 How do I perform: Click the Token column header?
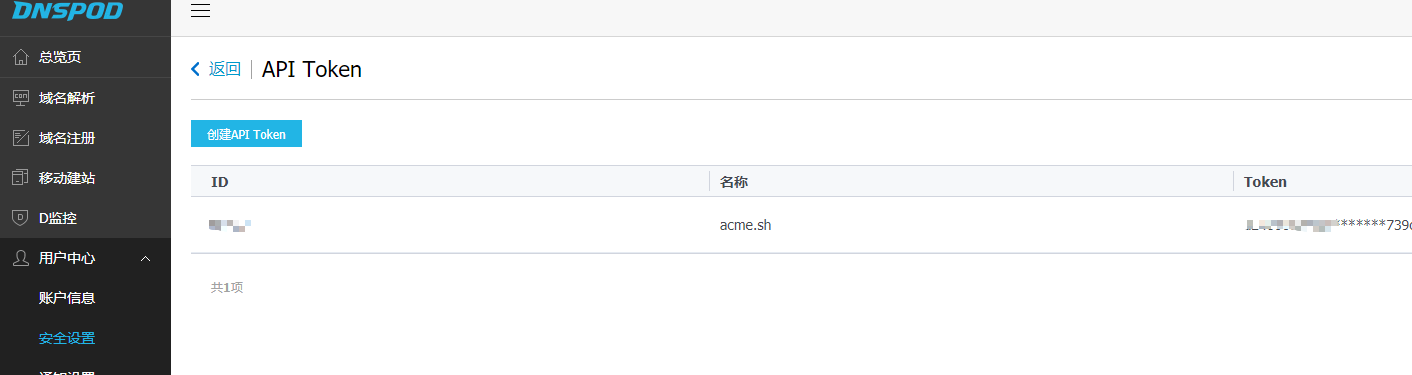[x=1265, y=182]
